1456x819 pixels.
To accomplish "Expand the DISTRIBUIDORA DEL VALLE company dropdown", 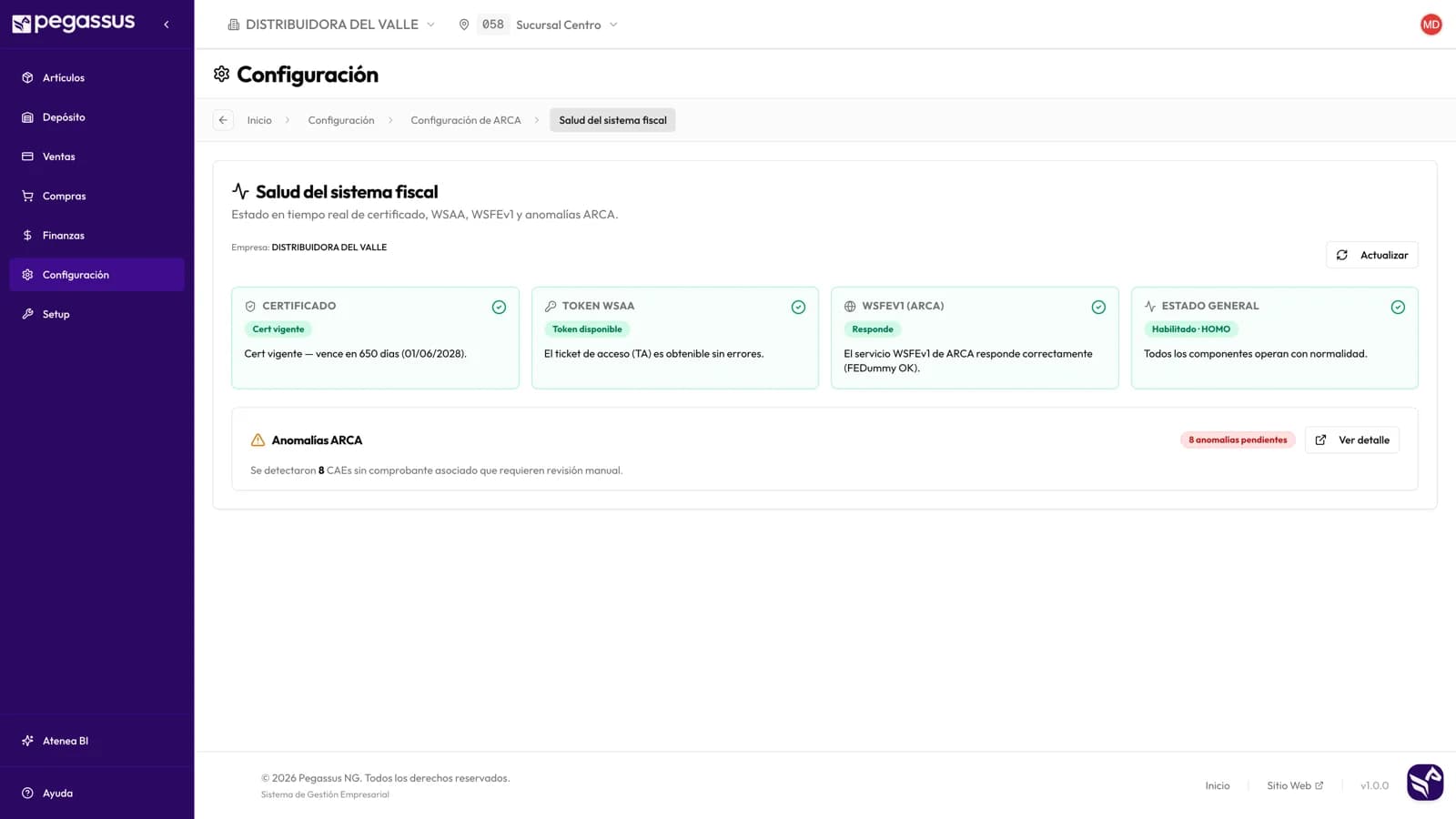I will [x=331, y=25].
